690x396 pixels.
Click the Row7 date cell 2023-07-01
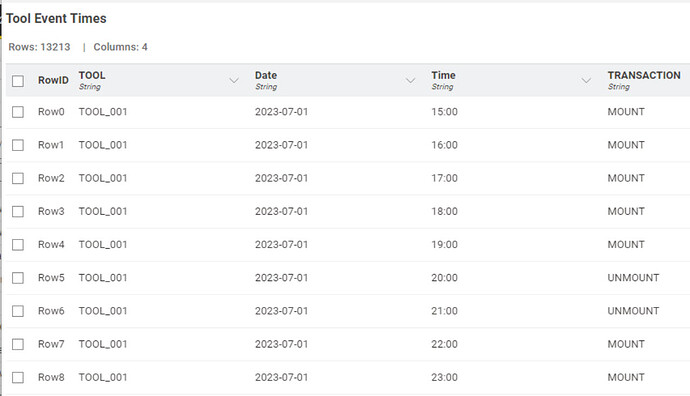[282, 344]
